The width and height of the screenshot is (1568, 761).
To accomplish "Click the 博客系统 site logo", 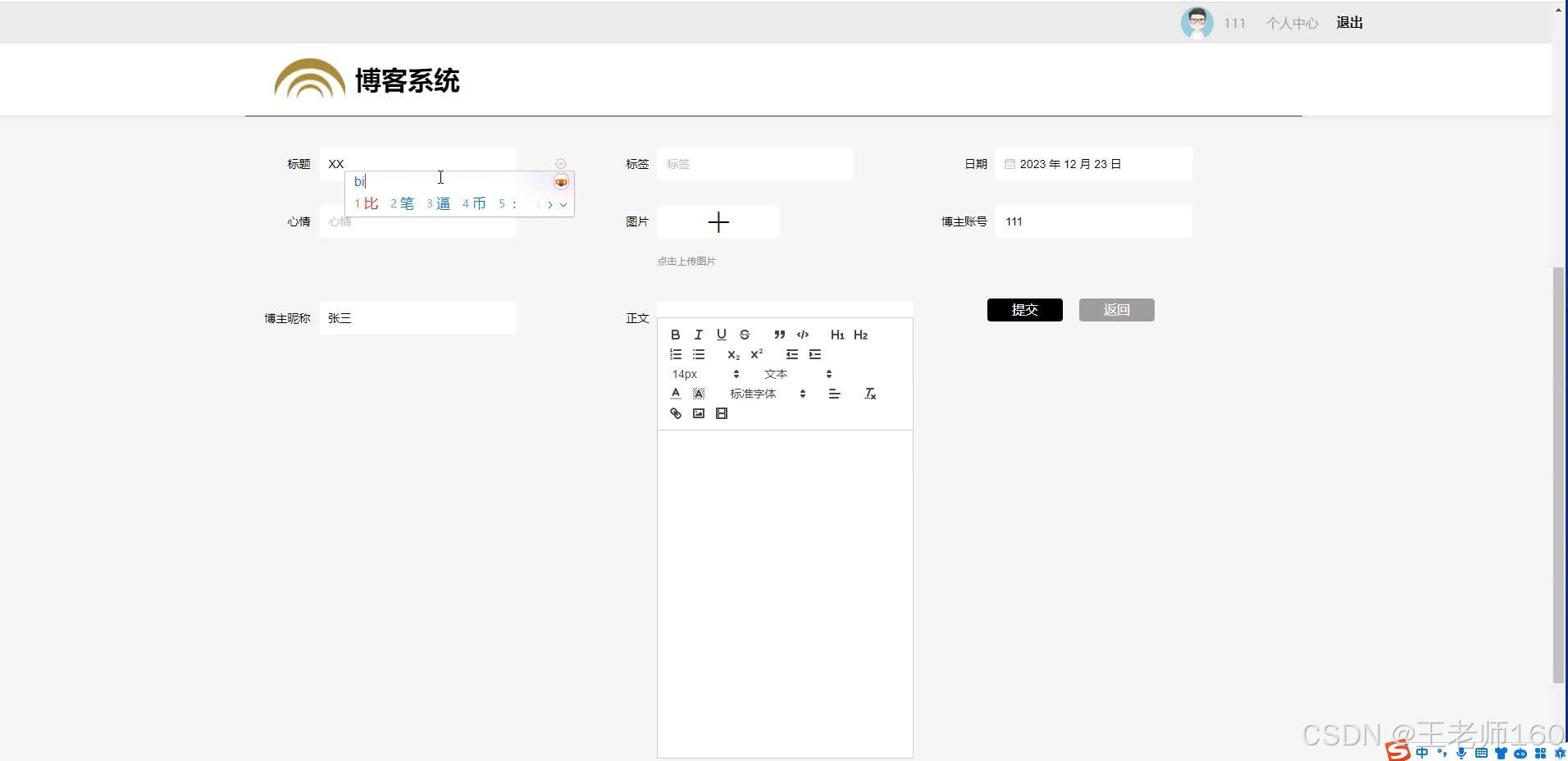I will coord(367,80).
